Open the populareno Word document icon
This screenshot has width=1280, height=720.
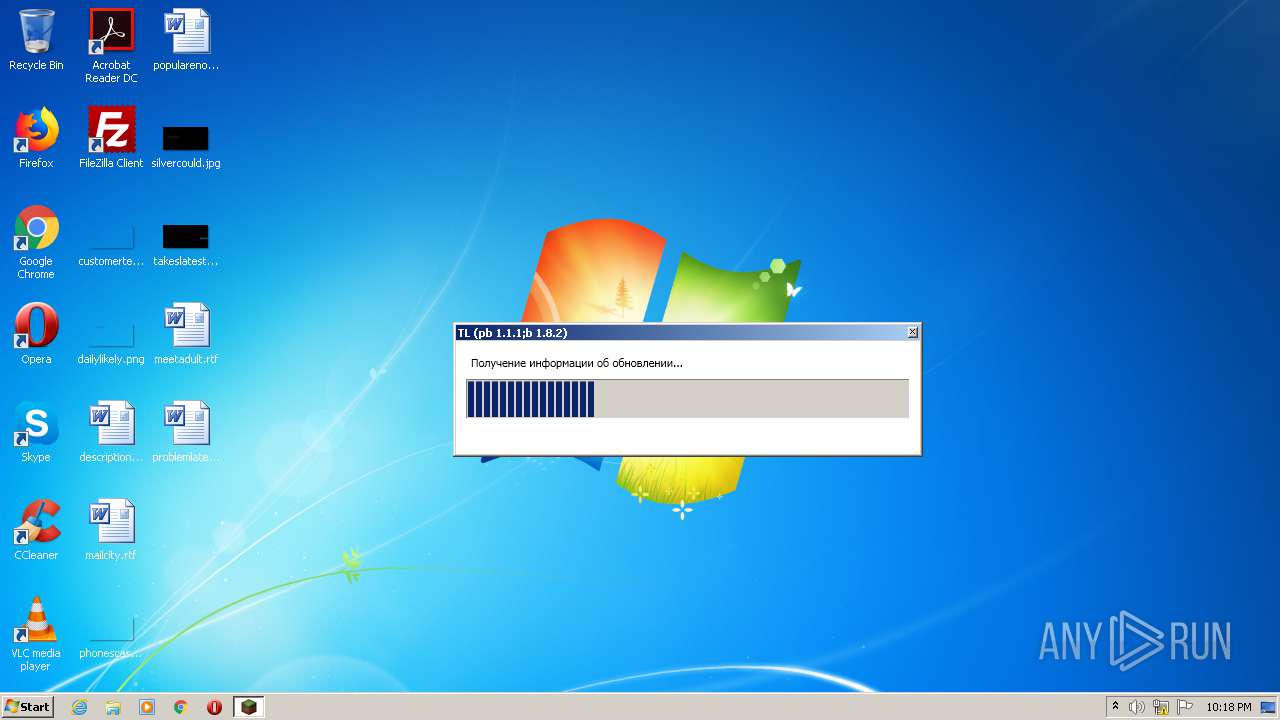[x=186, y=40]
